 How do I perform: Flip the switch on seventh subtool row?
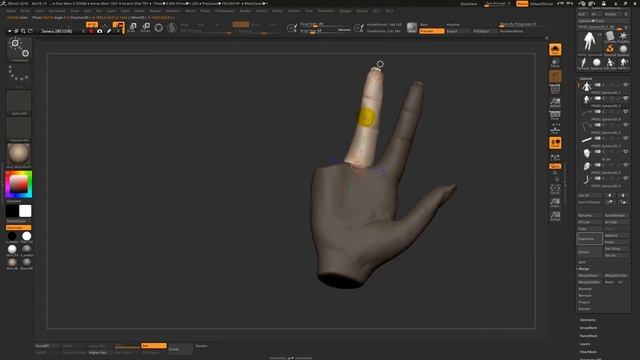pyautogui.click(x=598, y=165)
